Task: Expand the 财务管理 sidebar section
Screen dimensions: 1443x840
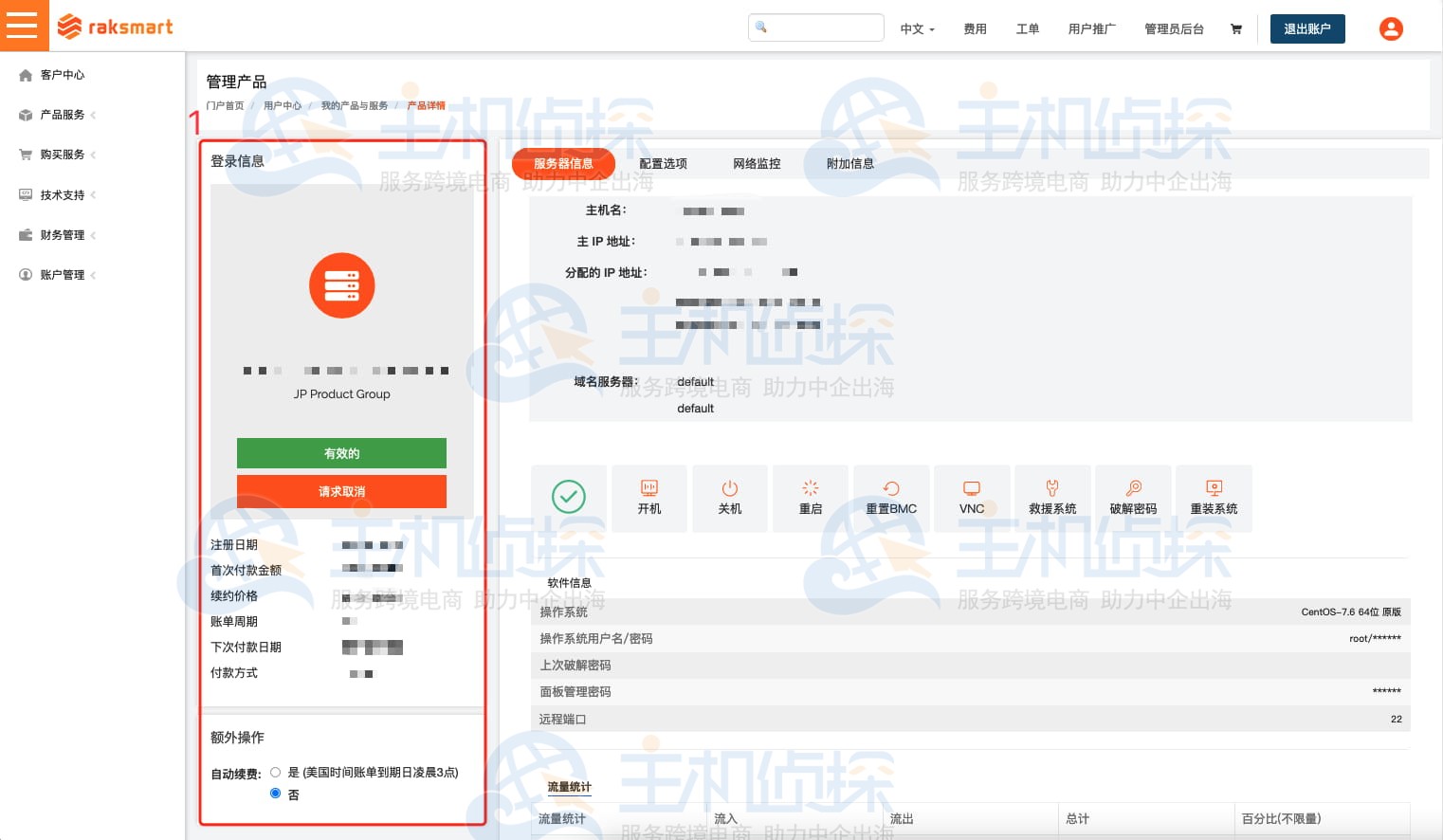Action: [63, 235]
